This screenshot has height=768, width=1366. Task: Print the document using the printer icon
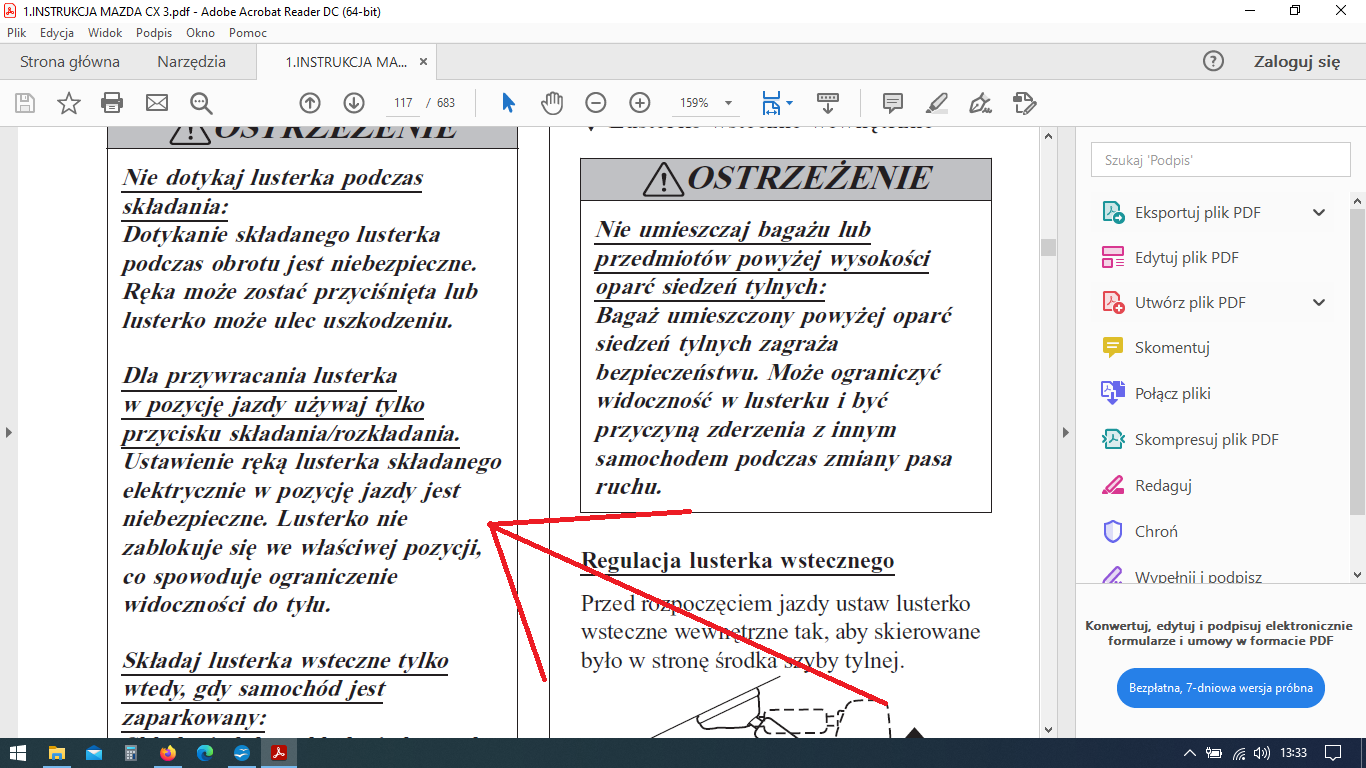112,103
